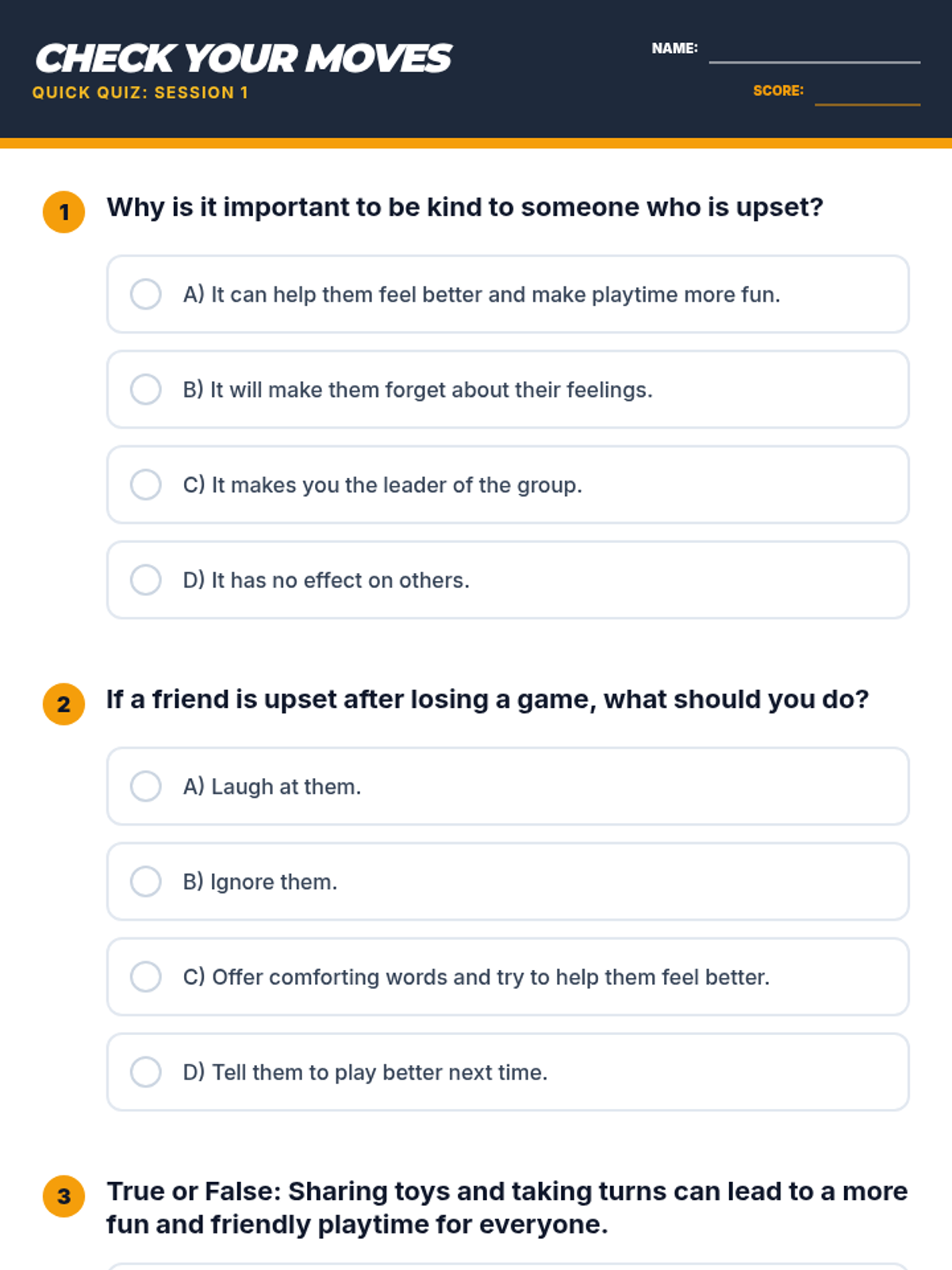Click the question 3 number badge
The width and height of the screenshot is (952, 1270).
(64, 1196)
